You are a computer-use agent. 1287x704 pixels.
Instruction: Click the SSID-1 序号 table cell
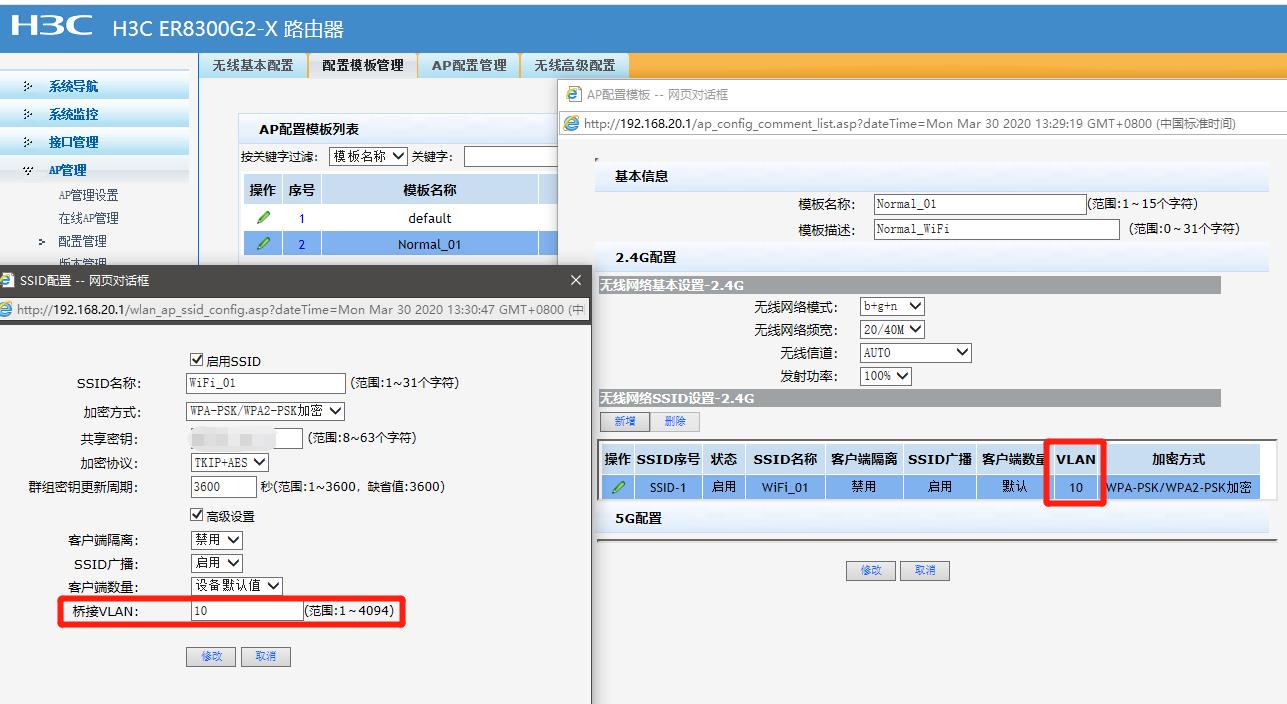668,487
